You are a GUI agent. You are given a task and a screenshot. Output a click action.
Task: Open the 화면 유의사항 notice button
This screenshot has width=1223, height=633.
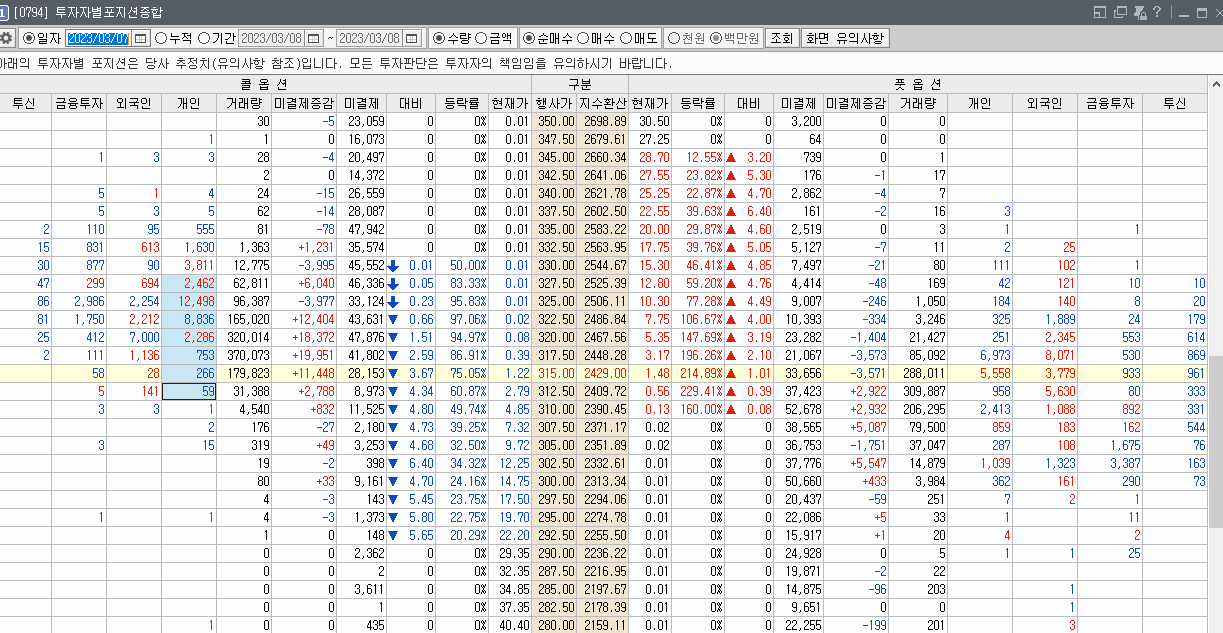(845, 39)
